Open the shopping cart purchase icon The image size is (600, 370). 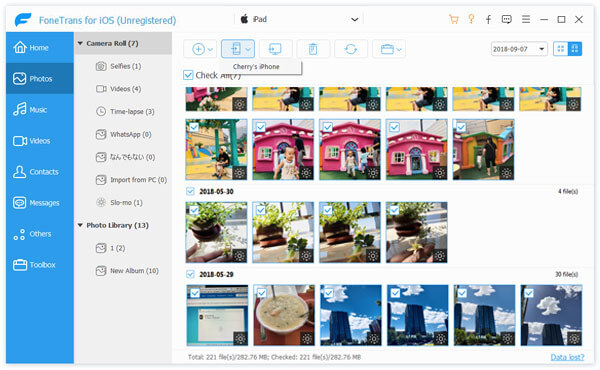pyautogui.click(x=454, y=20)
